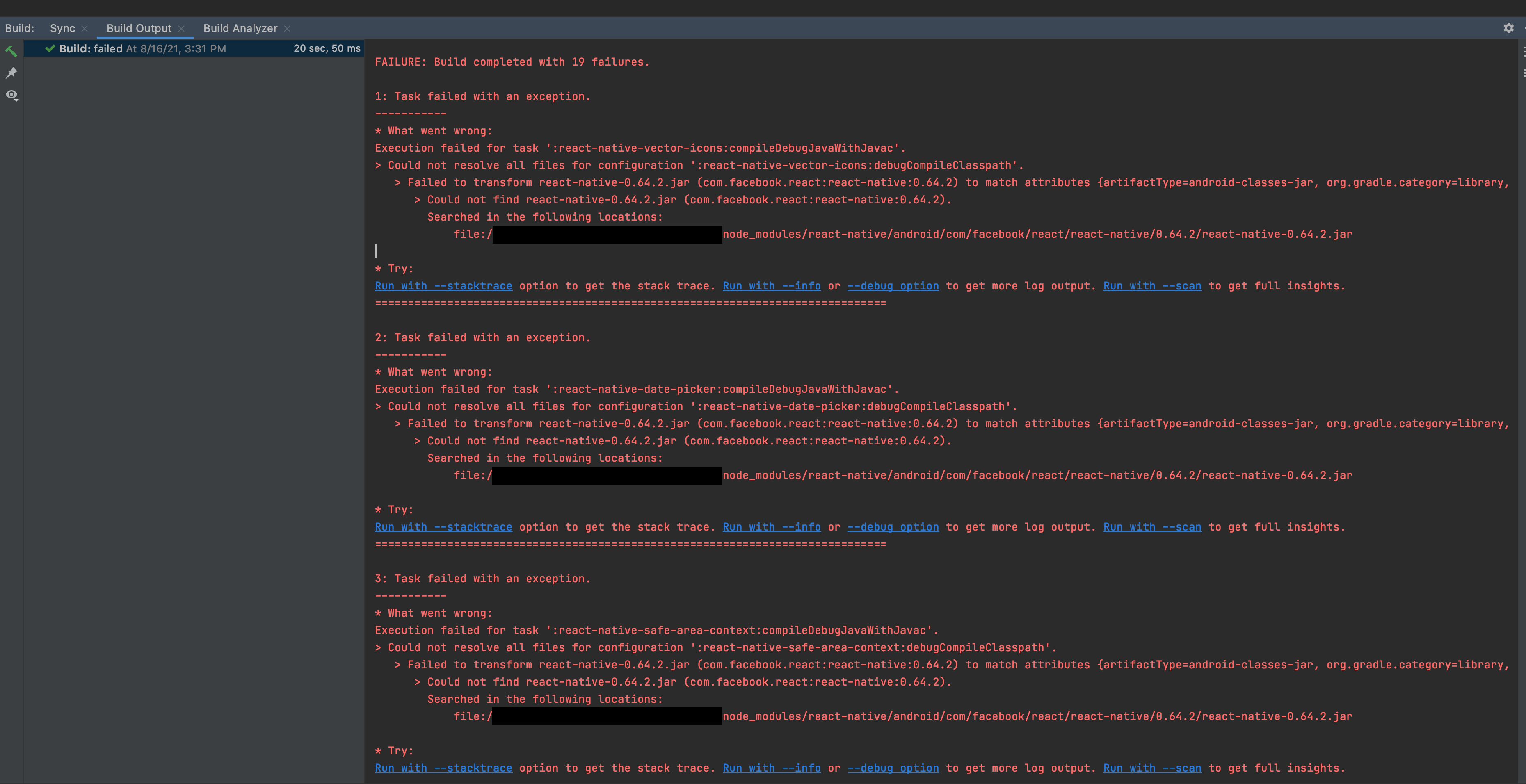Image resolution: width=1526 pixels, height=784 pixels.
Task: Close the Build Output tab
Action: coord(183,28)
